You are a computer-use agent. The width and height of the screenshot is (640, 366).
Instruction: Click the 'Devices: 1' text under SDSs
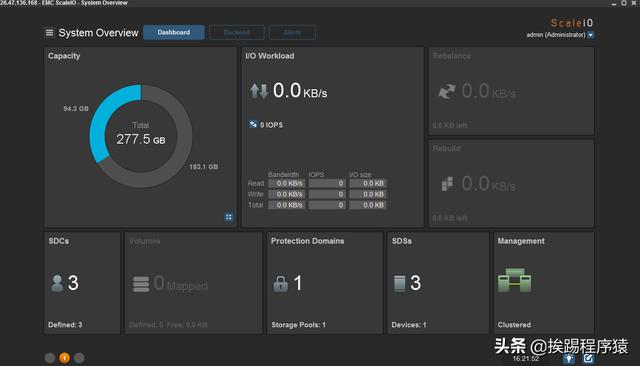pos(409,325)
